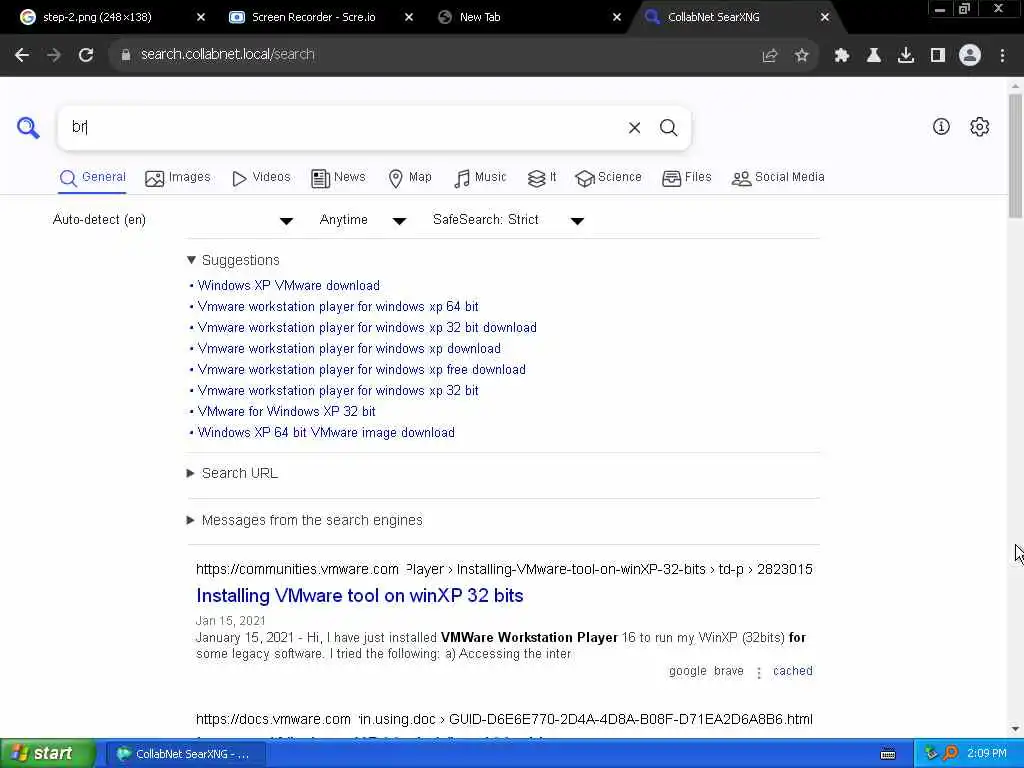Open Chrome downloads icon
The width and height of the screenshot is (1024, 768).
pyautogui.click(x=905, y=56)
